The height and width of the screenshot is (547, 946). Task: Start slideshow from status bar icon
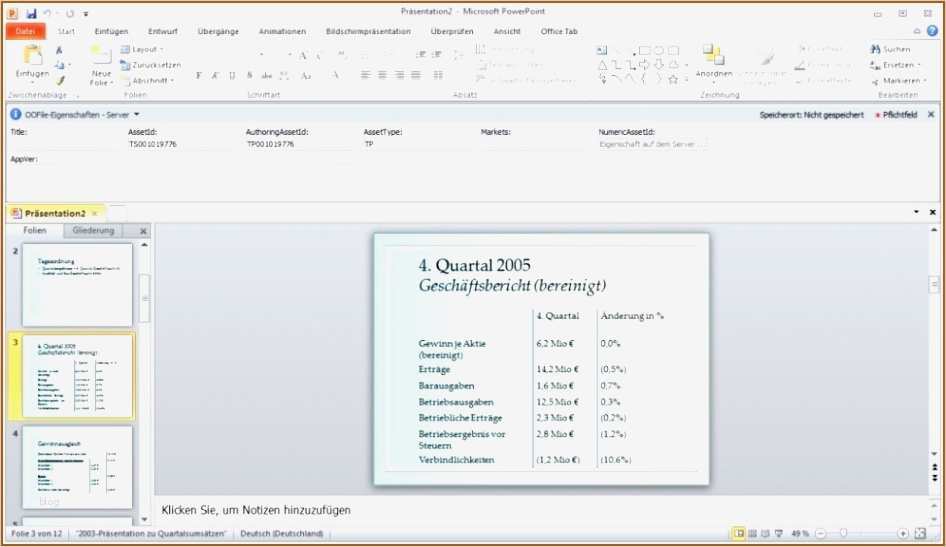[x=777, y=534]
